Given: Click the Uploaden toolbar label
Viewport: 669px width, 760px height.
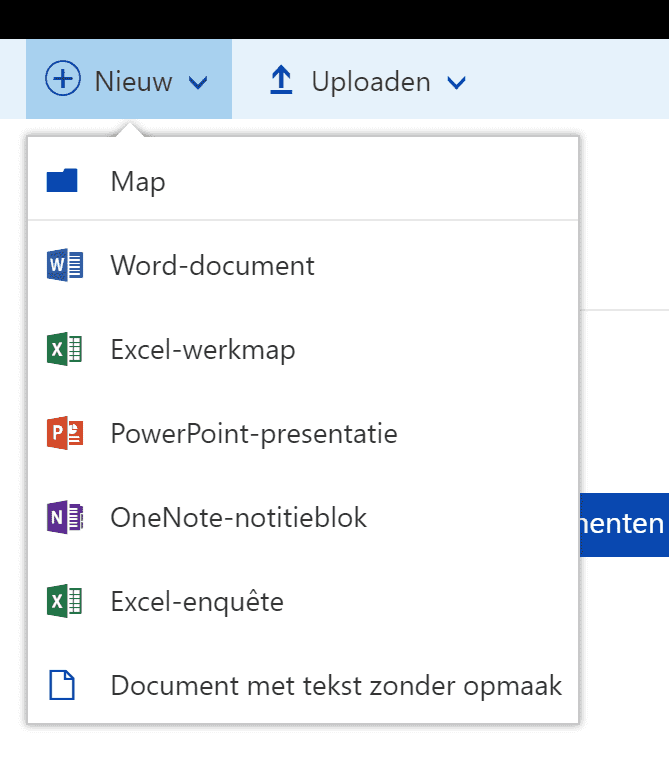Looking at the screenshot, I should 371,81.
